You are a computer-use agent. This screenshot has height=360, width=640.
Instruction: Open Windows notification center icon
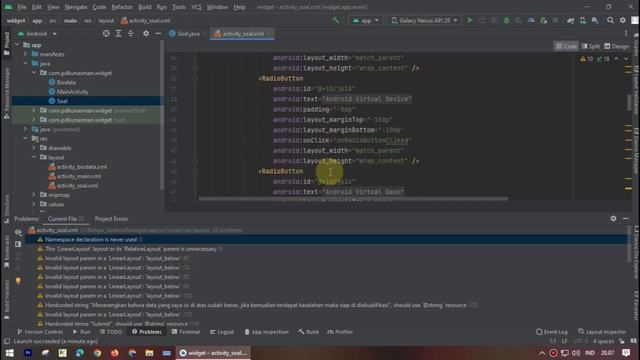[626, 353]
